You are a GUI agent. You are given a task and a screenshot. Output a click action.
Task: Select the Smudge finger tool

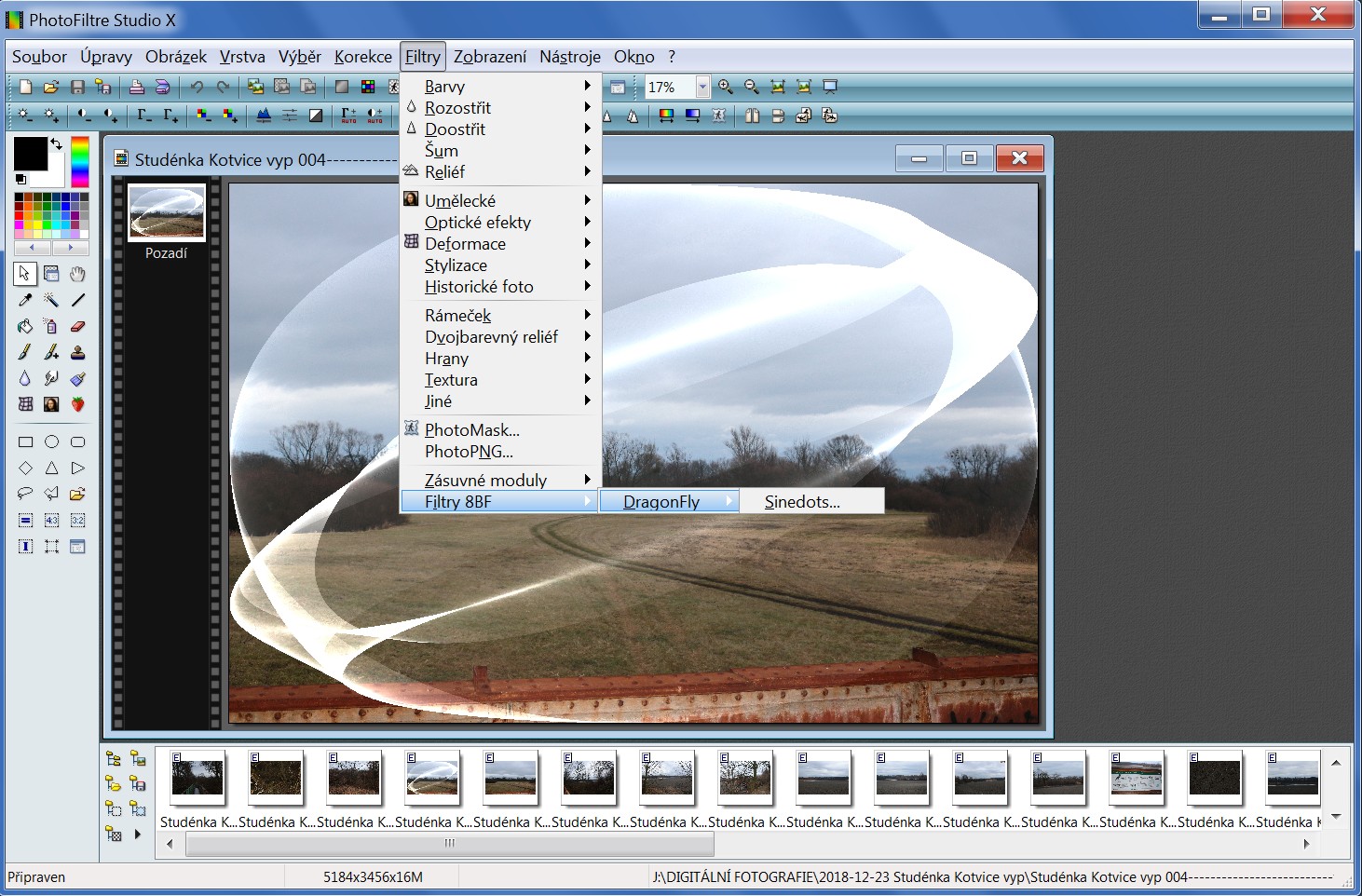coord(51,378)
